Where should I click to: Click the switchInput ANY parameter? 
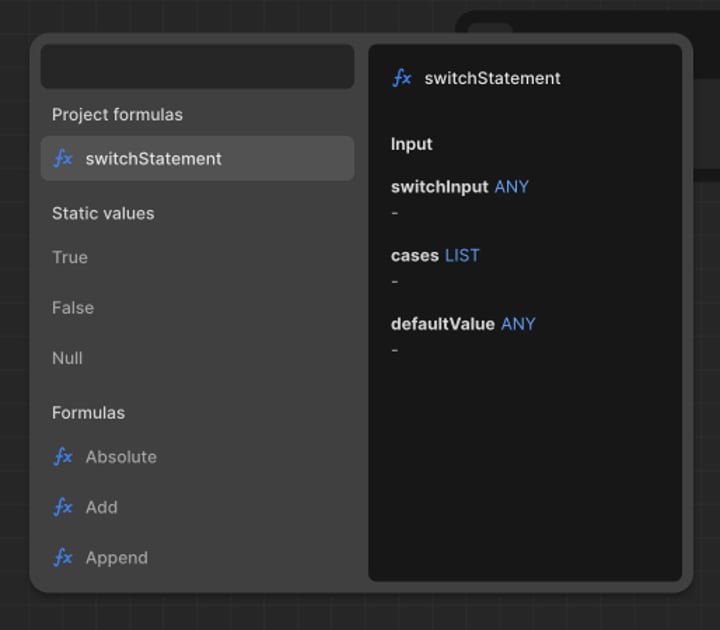(x=460, y=187)
